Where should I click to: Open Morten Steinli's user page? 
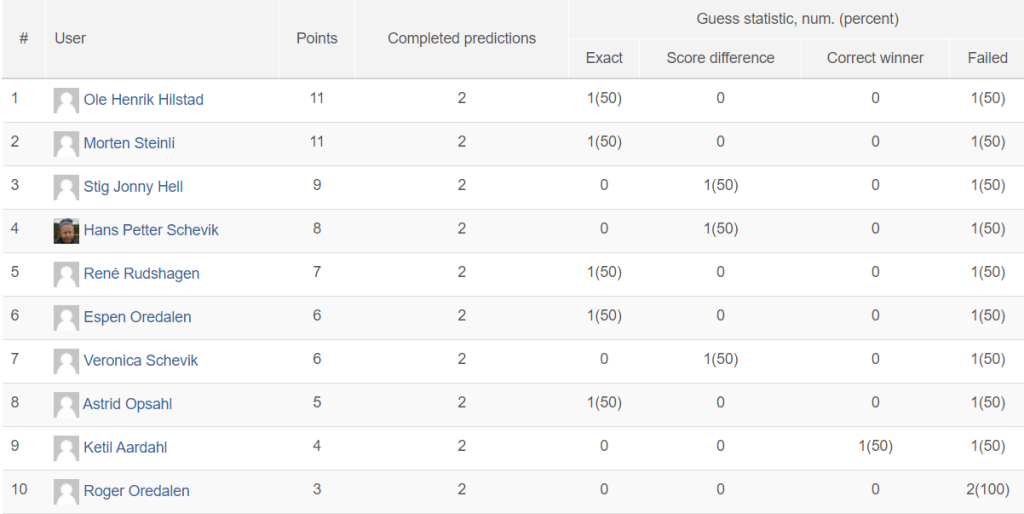[x=129, y=143]
